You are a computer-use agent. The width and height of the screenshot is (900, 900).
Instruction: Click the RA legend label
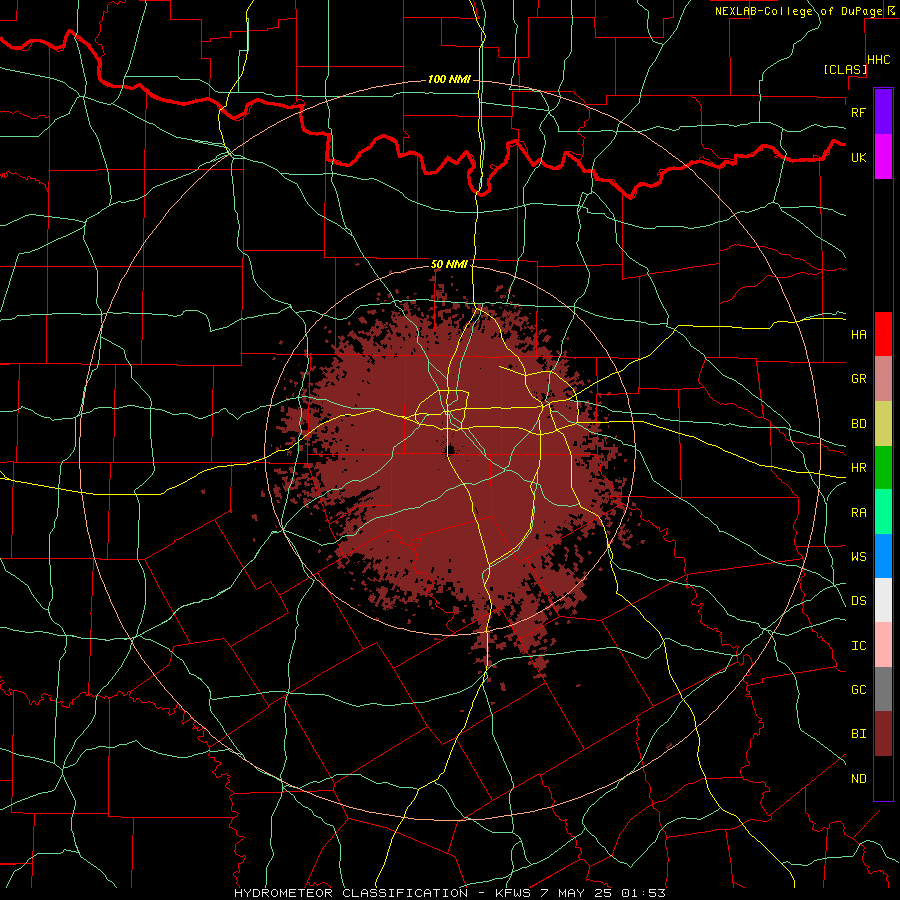(x=858, y=512)
